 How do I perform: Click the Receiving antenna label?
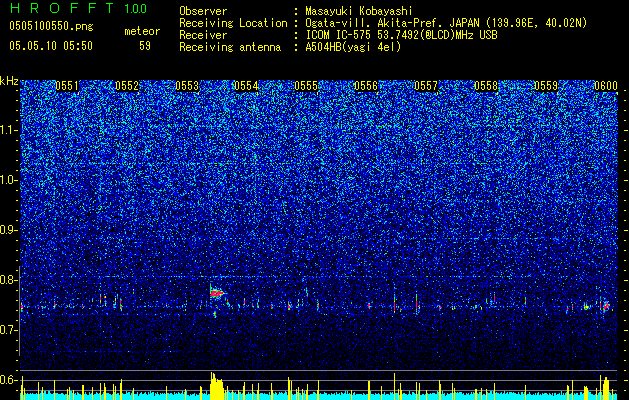click(x=230, y=47)
